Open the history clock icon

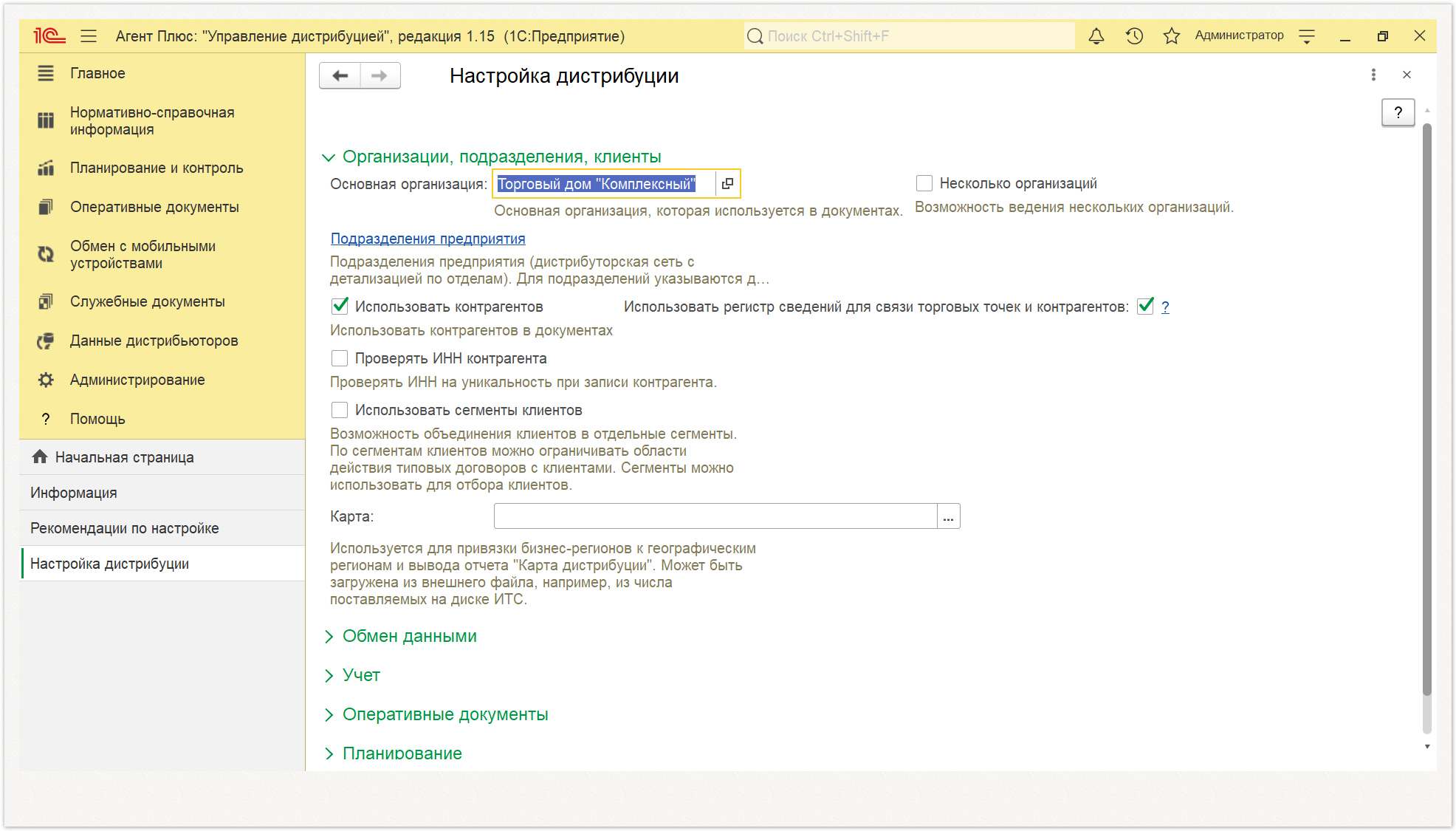pos(1134,35)
